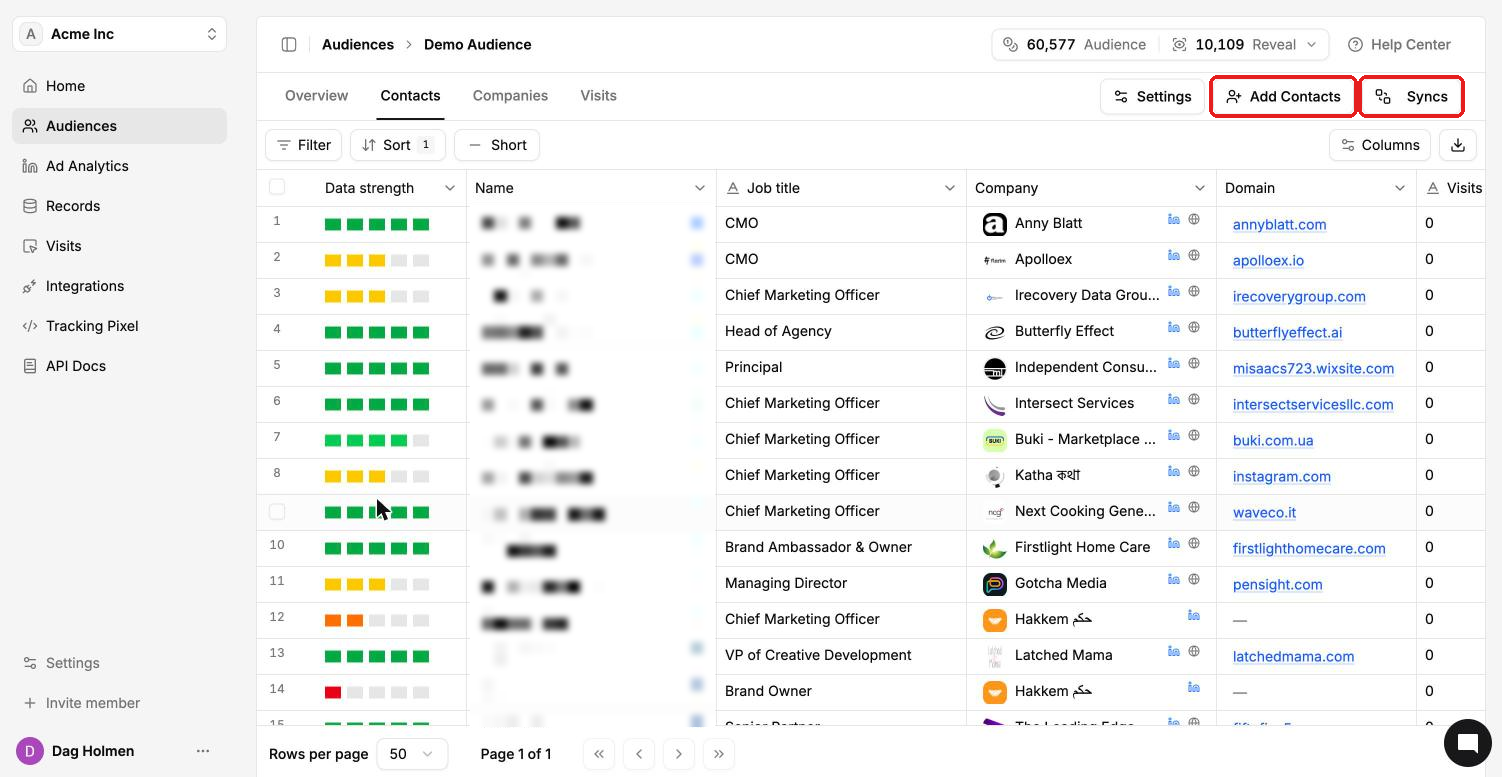Viewport: 1502px width, 777px height.
Task: Expand the Data strength column menu
Action: point(450,188)
